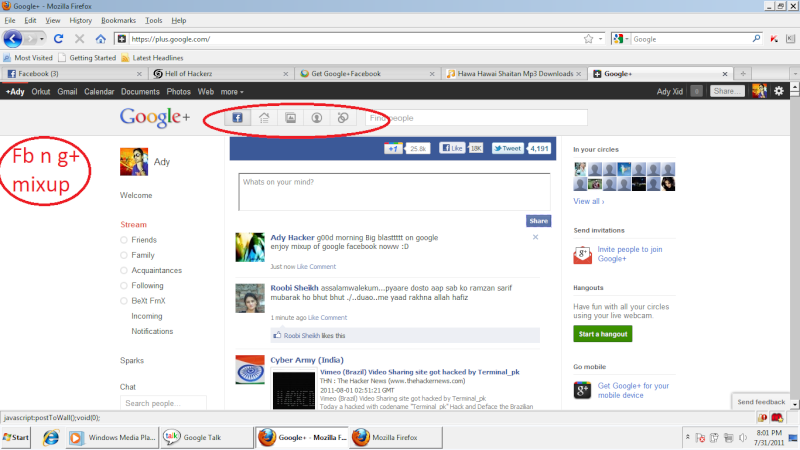Open the History menu

[81, 20]
